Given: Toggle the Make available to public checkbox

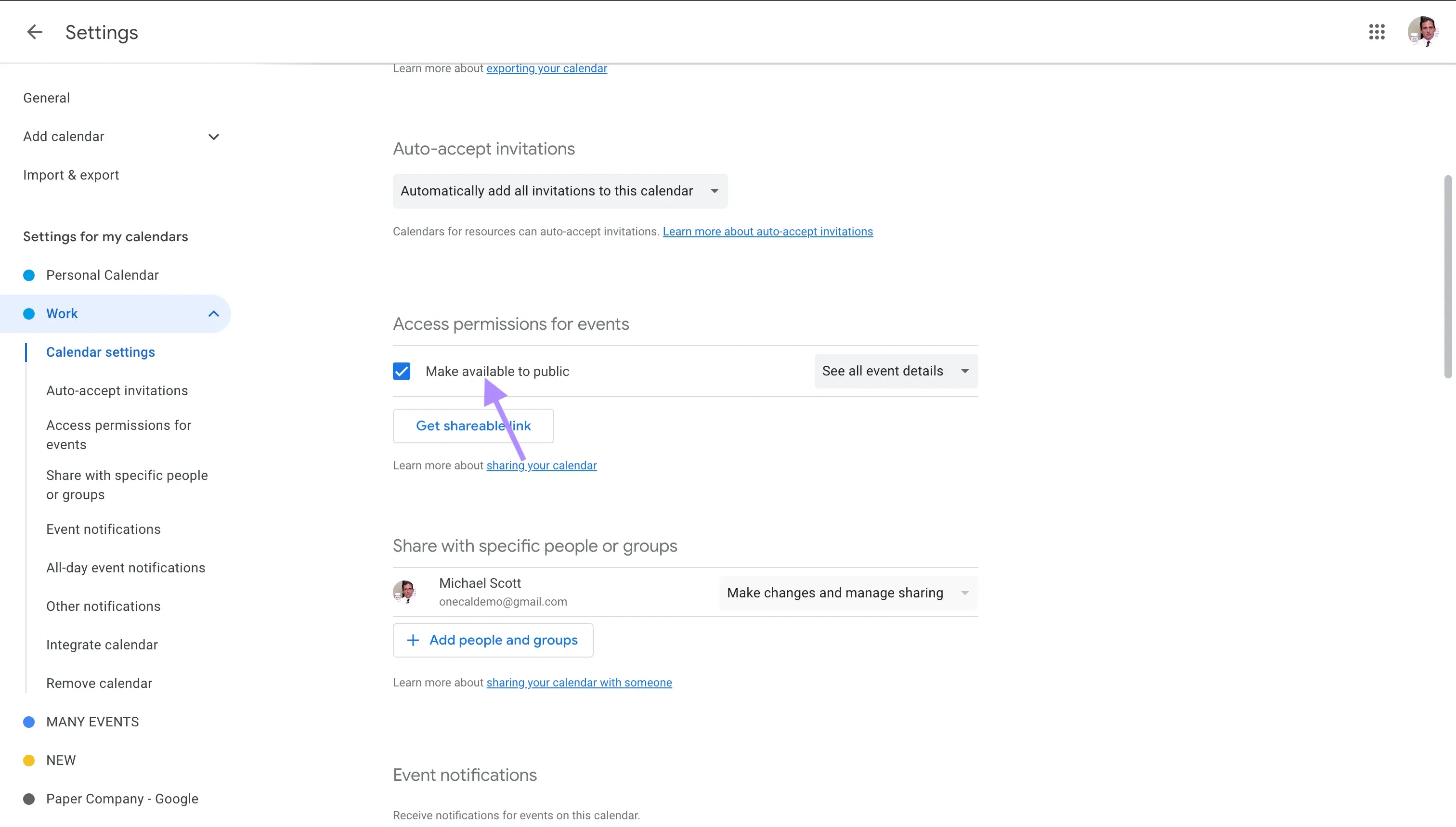Looking at the screenshot, I should pyautogui.click(x=401, y=371).
